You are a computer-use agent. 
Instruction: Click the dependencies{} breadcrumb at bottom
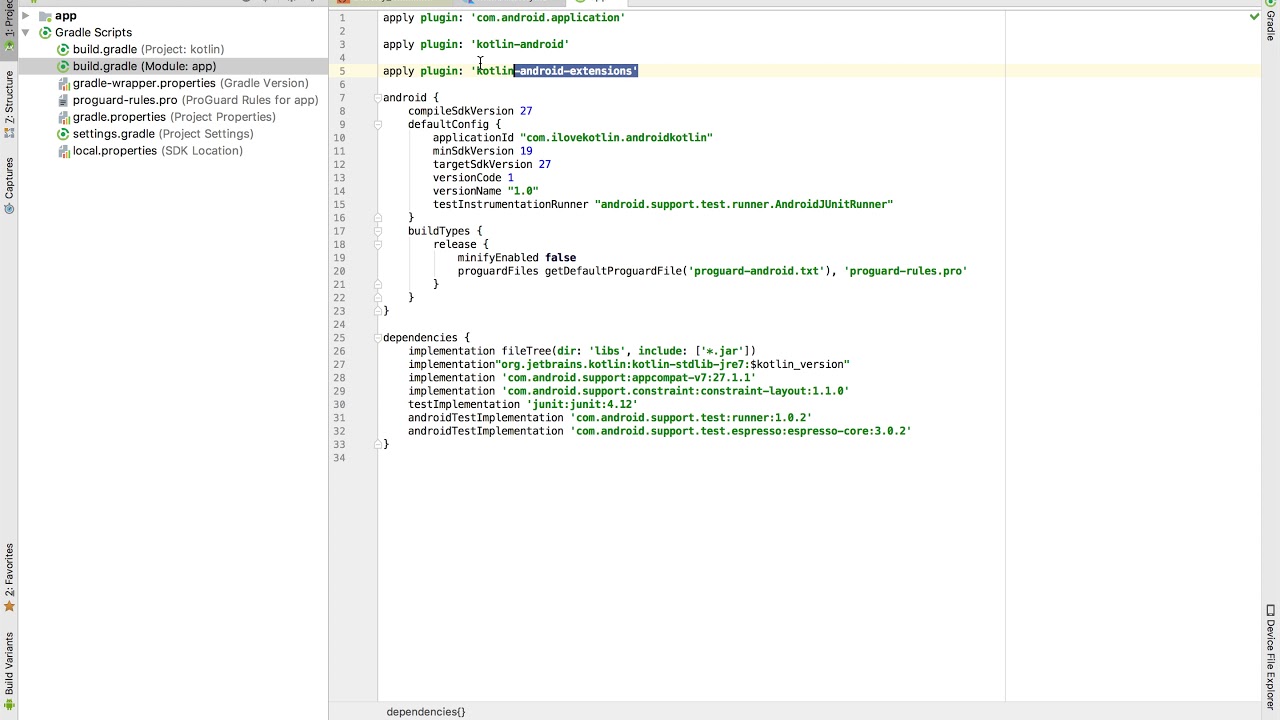click(426, 712)
